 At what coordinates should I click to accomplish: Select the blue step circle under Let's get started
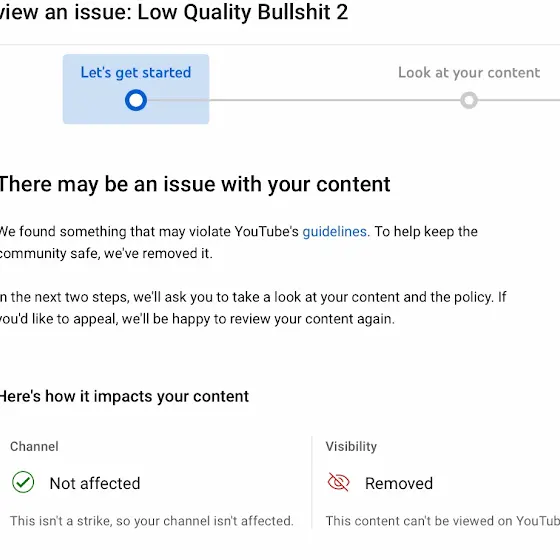tap(136, 100)
